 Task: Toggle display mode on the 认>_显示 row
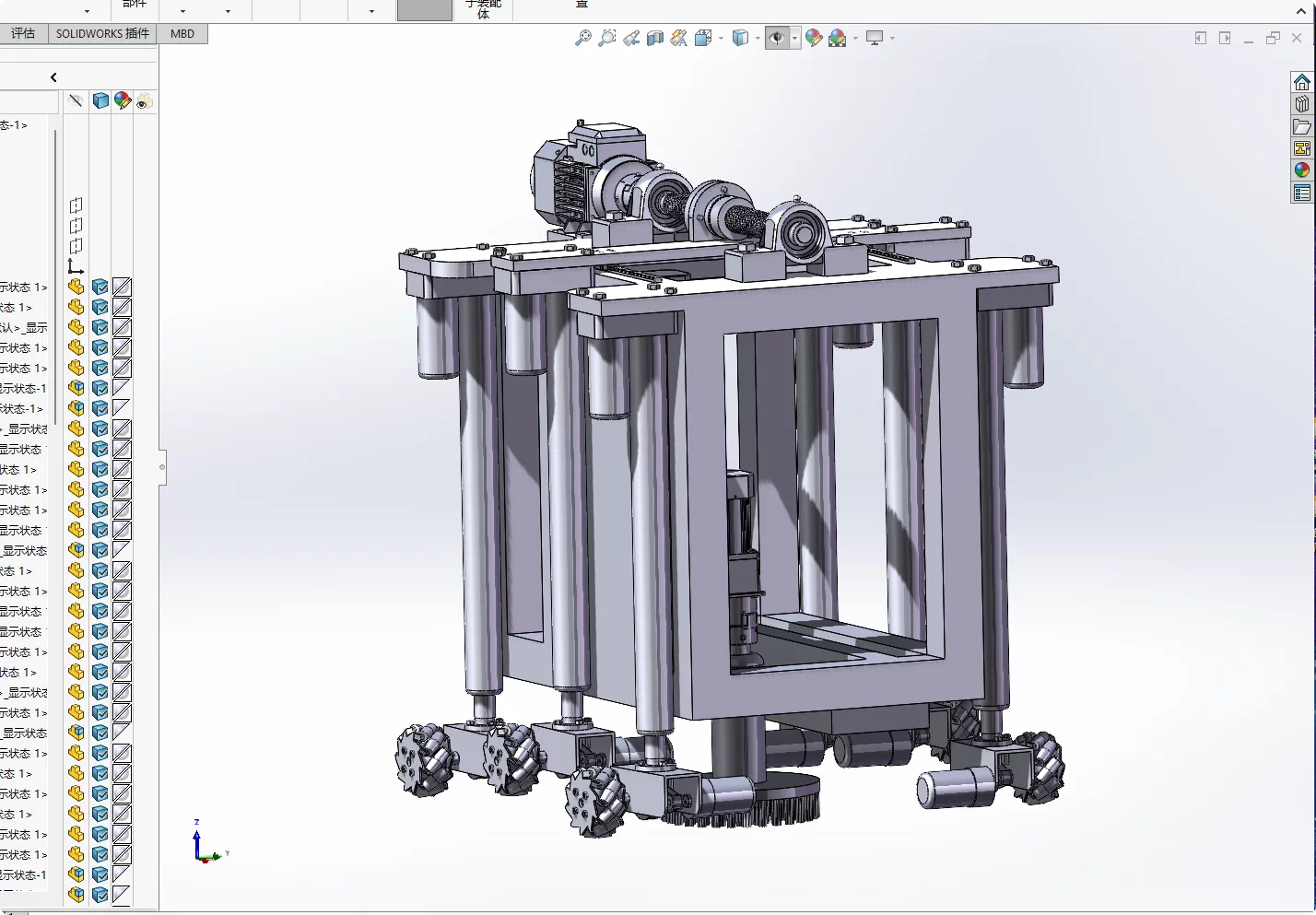[100, 327]
